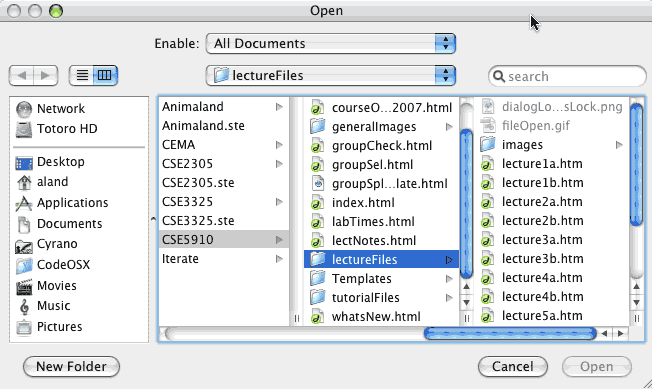This screenshot has width=652, height=389.
Task: Click the dimmed Open button
Action: [597, 367]
